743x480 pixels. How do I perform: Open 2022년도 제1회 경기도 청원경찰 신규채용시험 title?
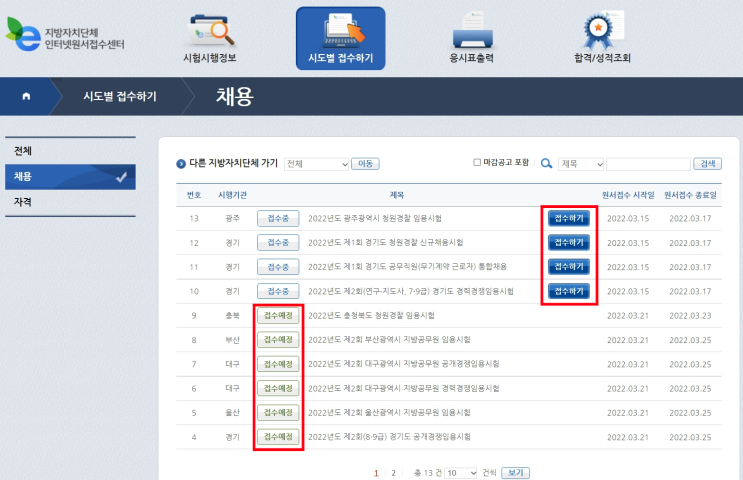tap(386, 243)
